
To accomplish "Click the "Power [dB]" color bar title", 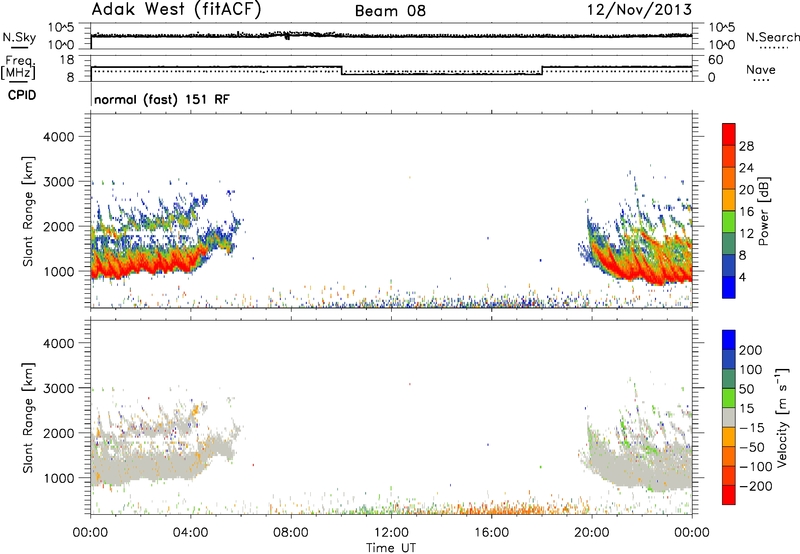I will click(x=763, y=211).
